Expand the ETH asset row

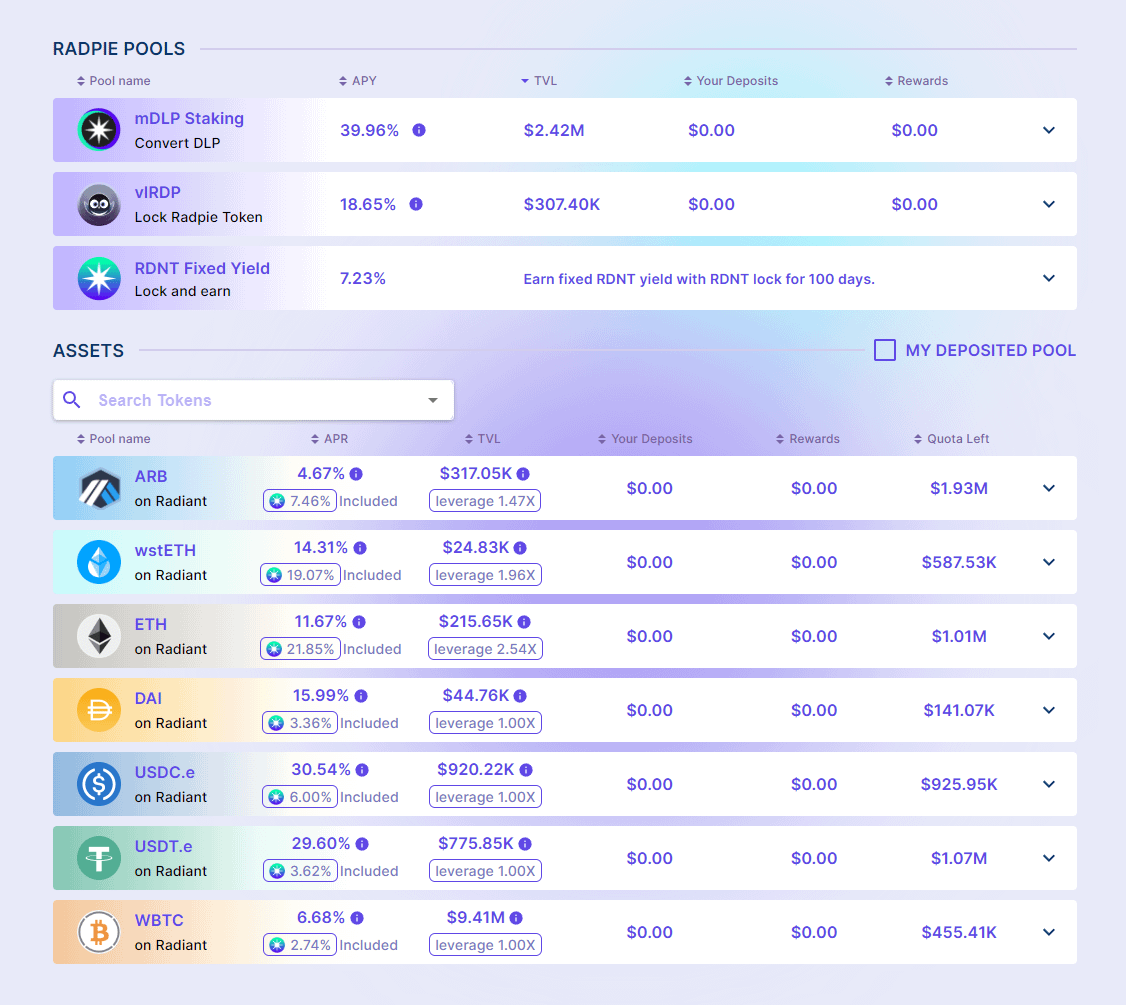pyautogui.click(x=1049, y=636)
